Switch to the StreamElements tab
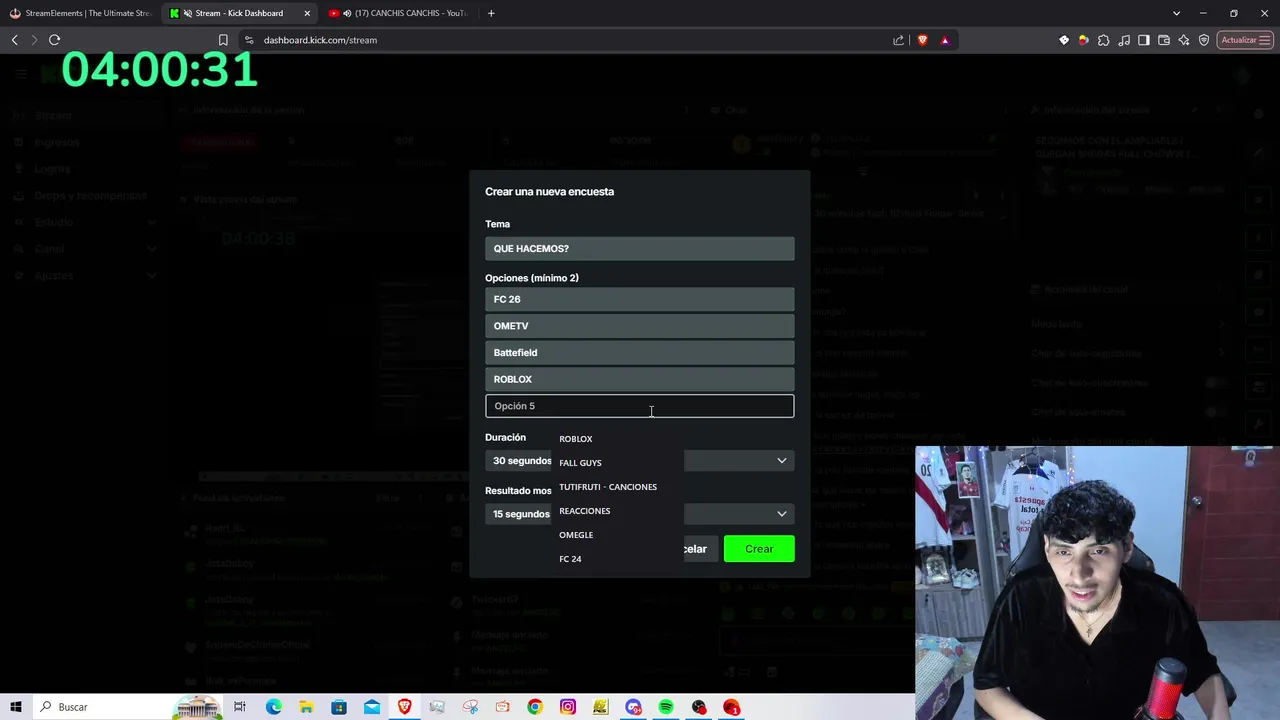The width and height of the screenshot is (1280, 720). point(80,13)
